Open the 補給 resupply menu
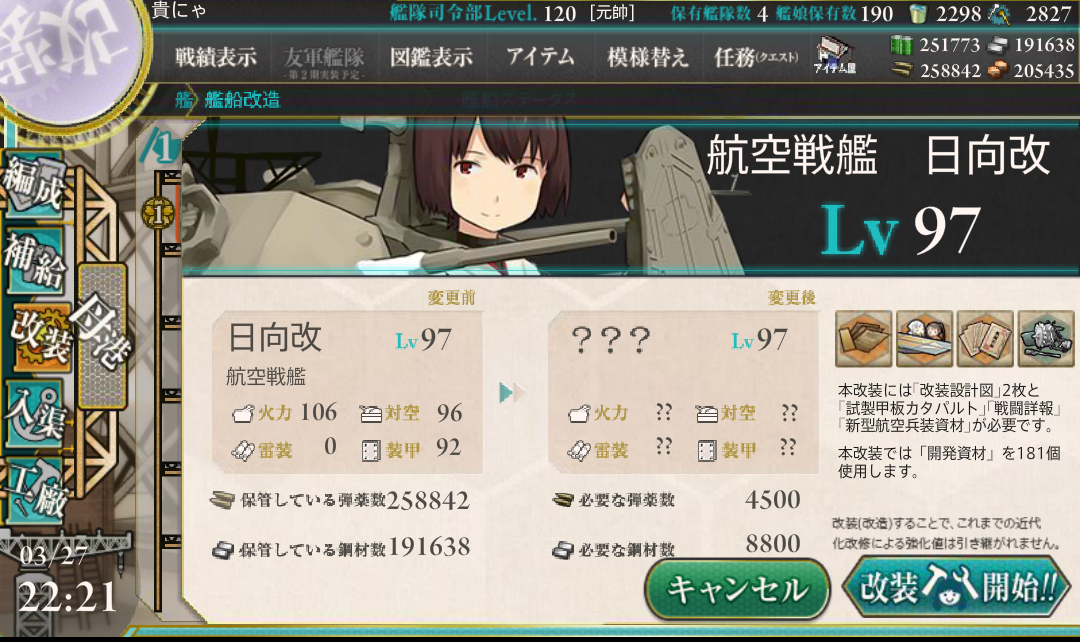 (34, 260)
